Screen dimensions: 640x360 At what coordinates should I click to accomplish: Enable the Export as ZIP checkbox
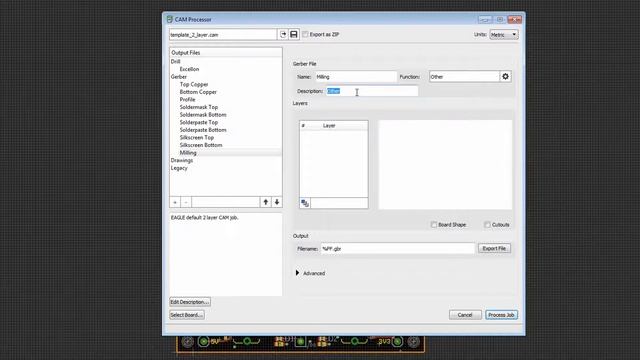[x=305, y=35]
